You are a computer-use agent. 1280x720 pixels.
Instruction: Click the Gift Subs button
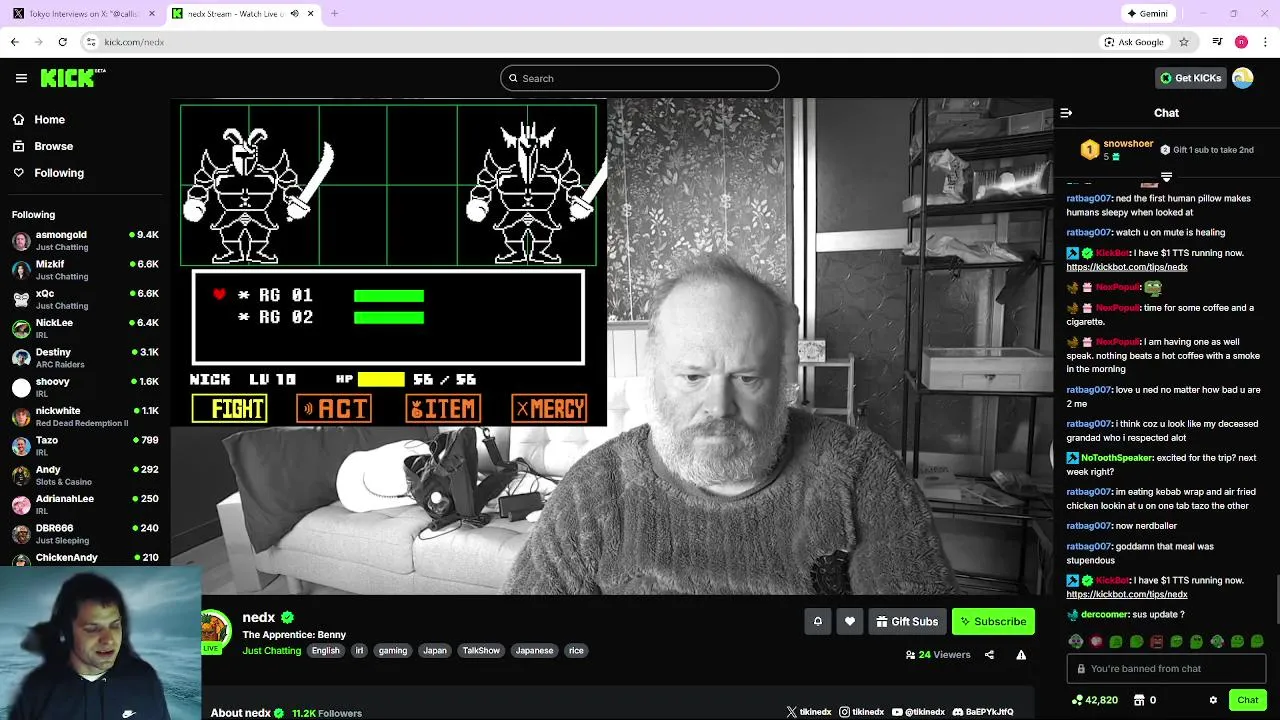tap(907, 621)
